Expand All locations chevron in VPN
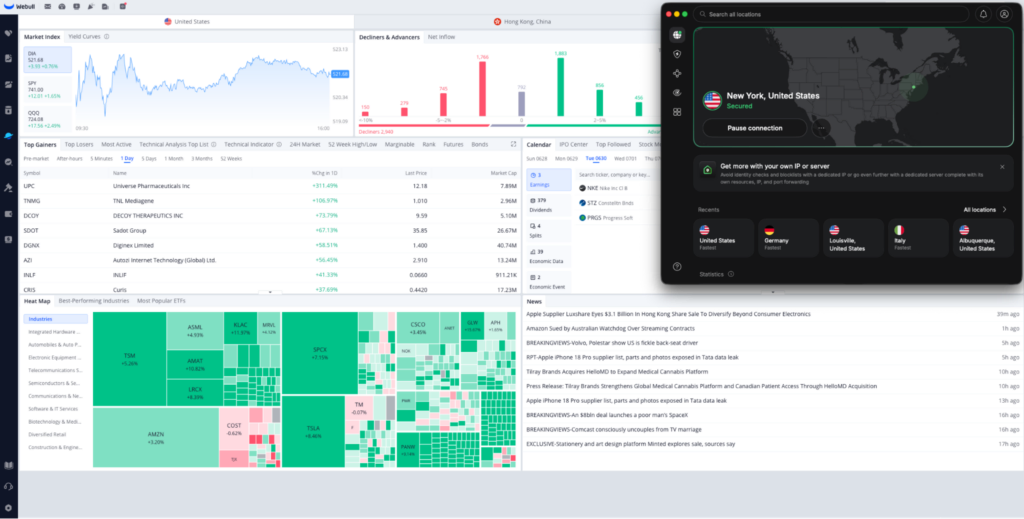Screen dimensions: 1024x519 1004,210
